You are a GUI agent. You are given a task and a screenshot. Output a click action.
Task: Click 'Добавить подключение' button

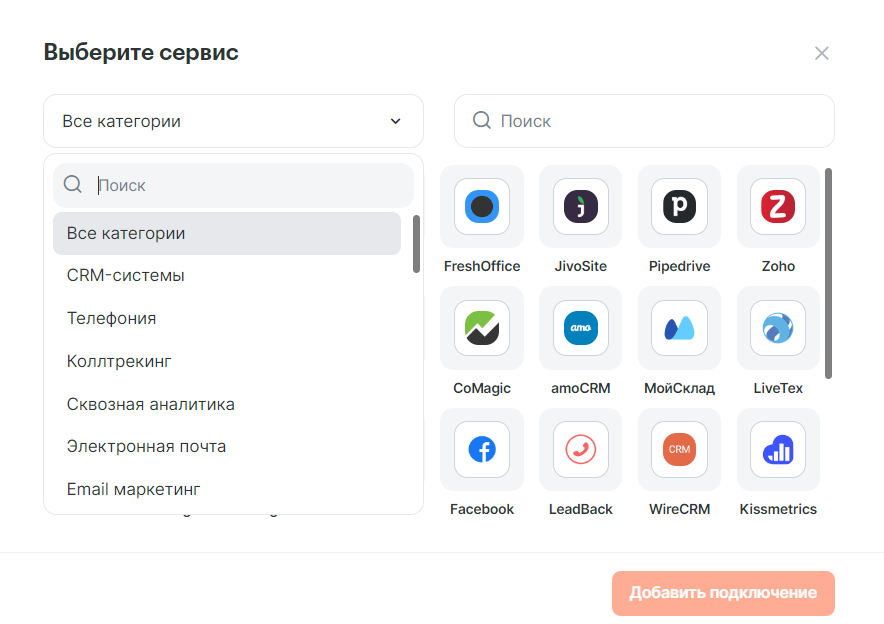[x=723, y=593]
